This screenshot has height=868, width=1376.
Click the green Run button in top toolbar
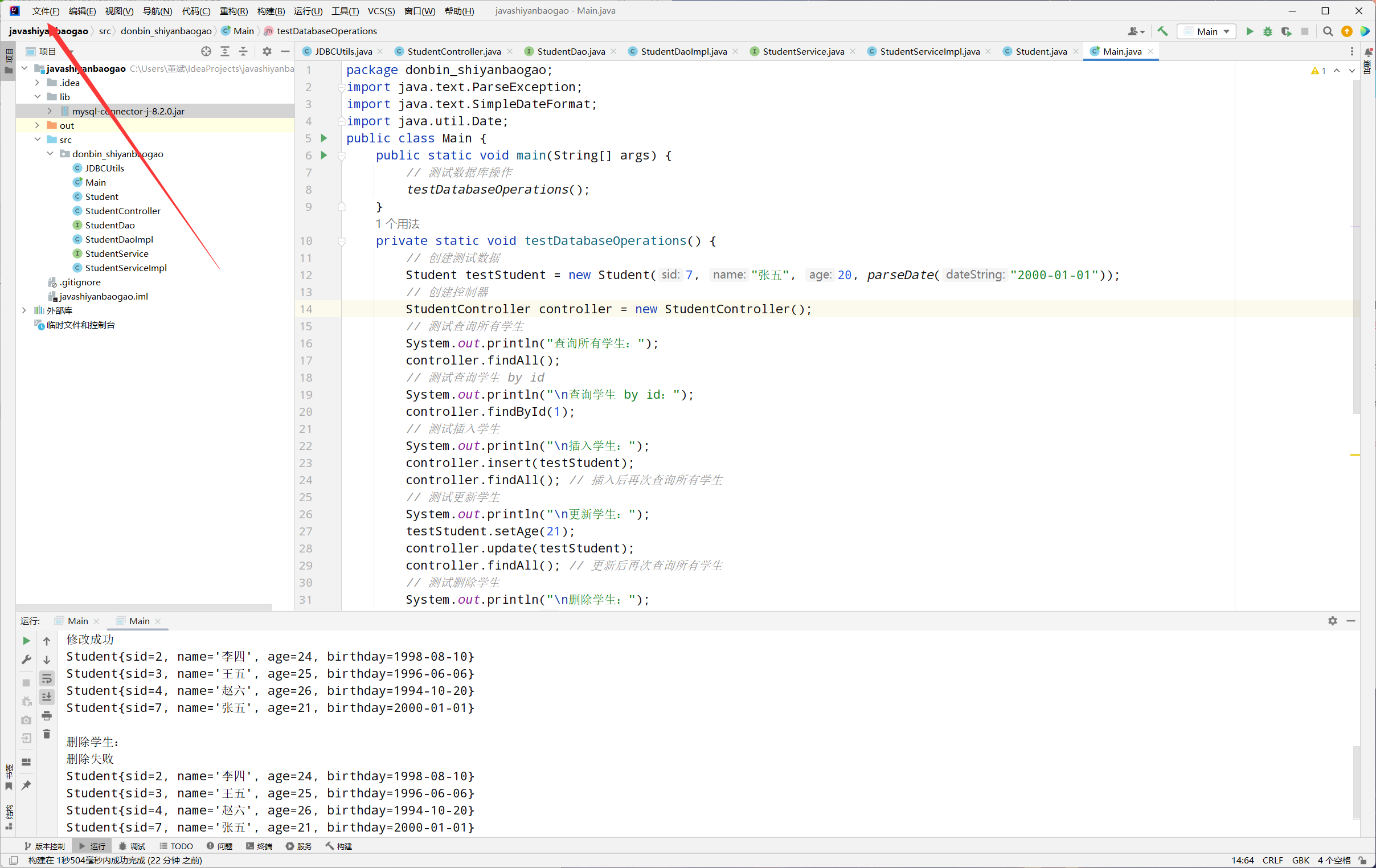(x=1249, y=31)
